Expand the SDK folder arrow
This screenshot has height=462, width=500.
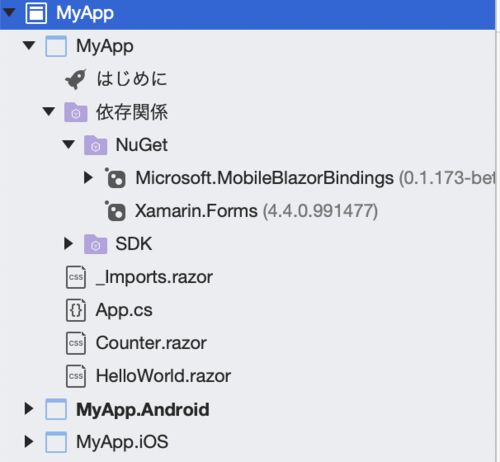coord(69,243)
